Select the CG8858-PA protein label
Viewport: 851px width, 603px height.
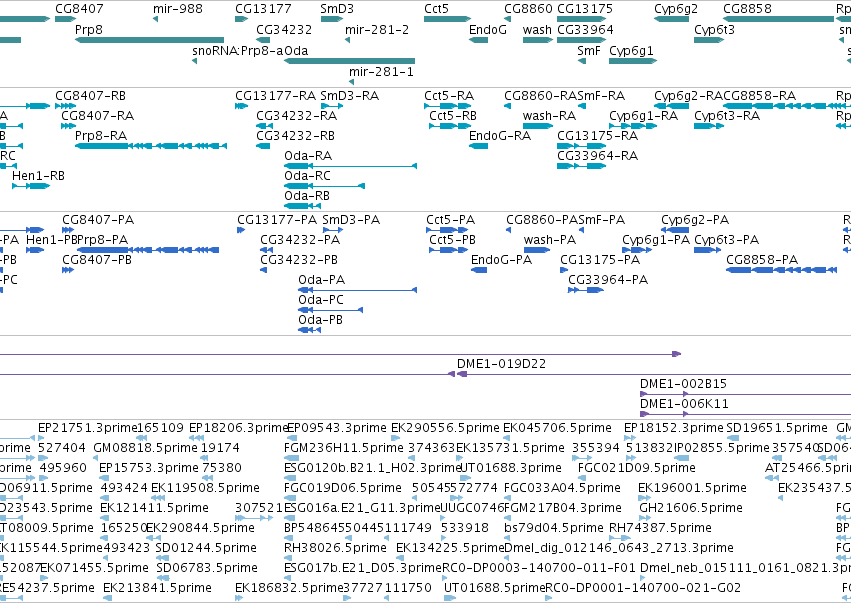click(x=763, y=259)
